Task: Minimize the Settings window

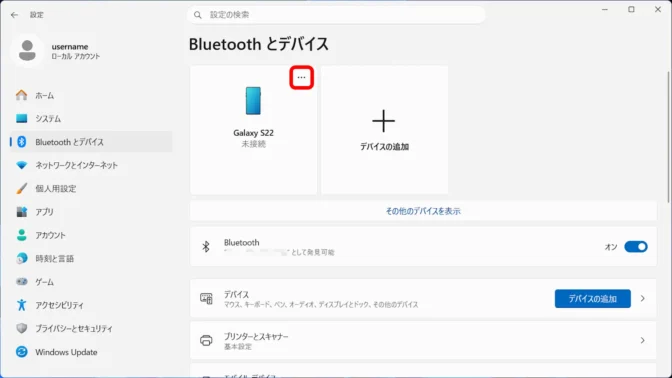Action: click(x=605, y=9)
